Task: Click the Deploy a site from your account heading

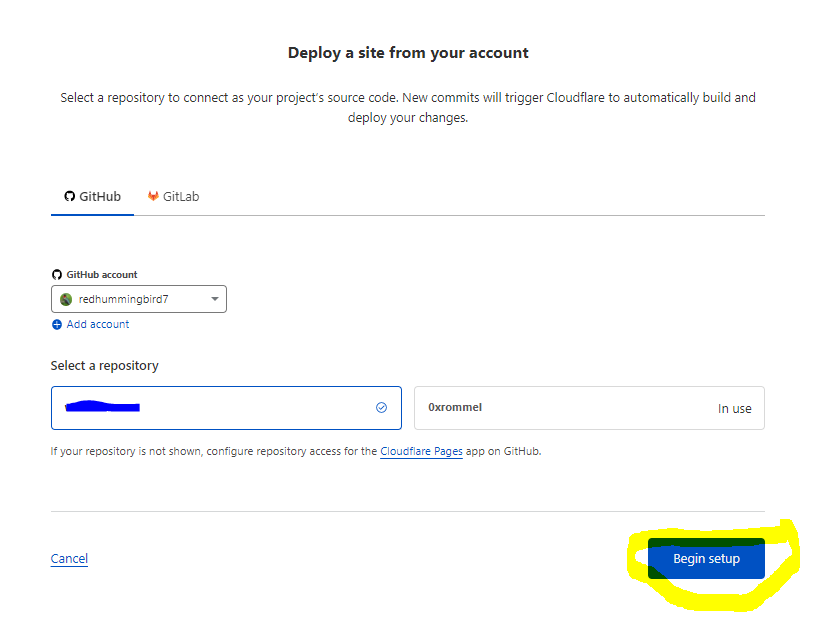Action: (x=408, y=53)
